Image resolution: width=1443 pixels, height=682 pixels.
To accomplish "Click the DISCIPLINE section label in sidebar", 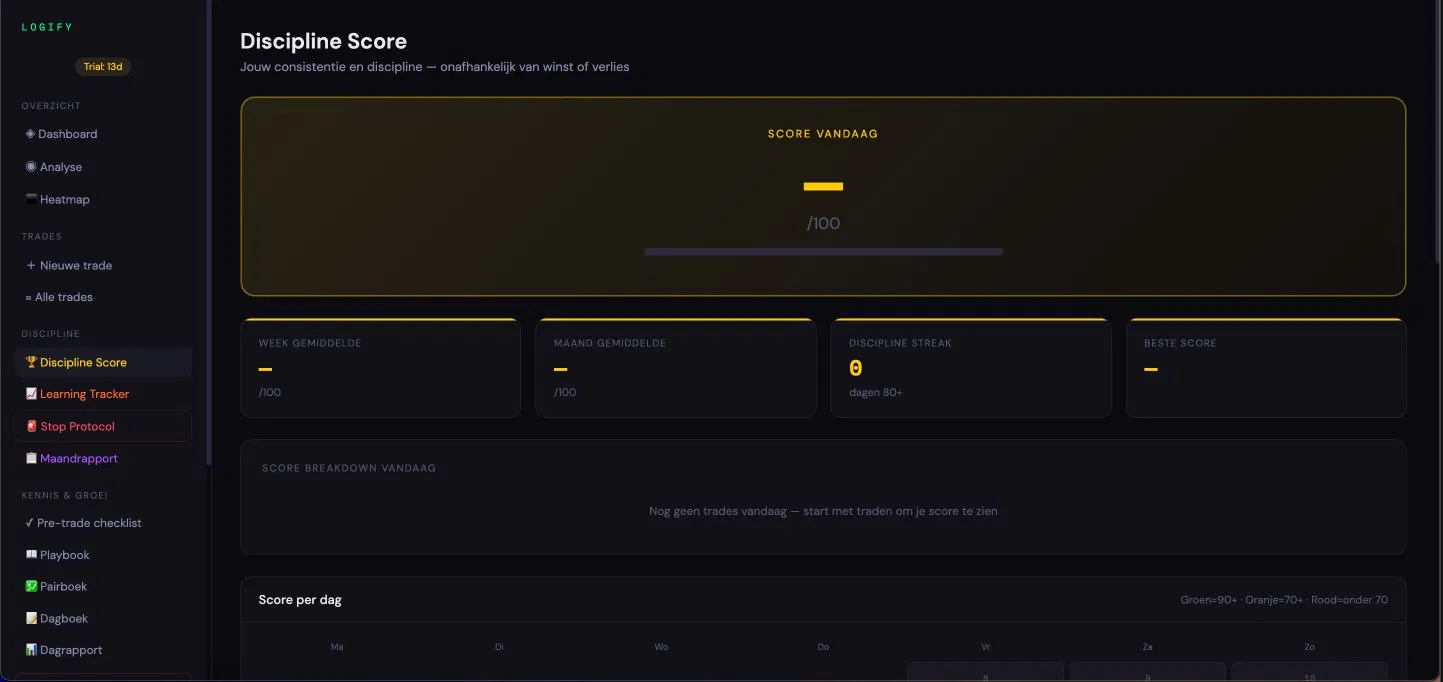I will (51, 334).
